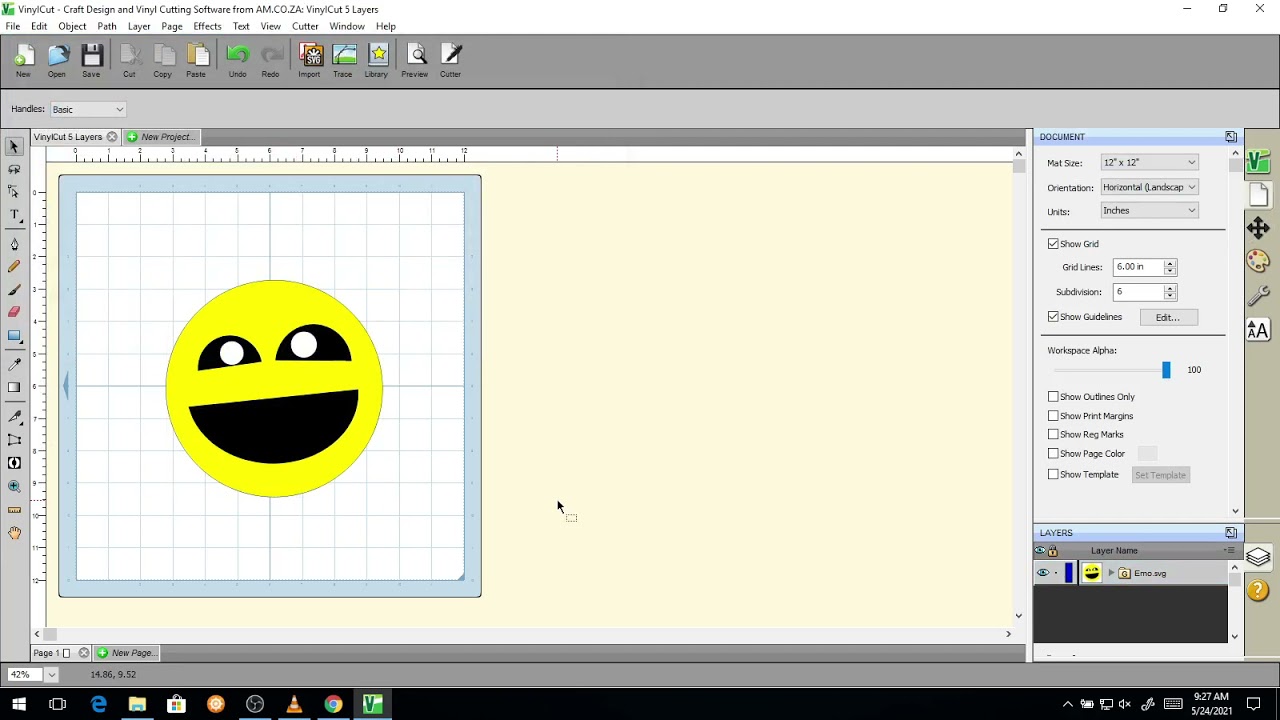Undo the last action

237,61
